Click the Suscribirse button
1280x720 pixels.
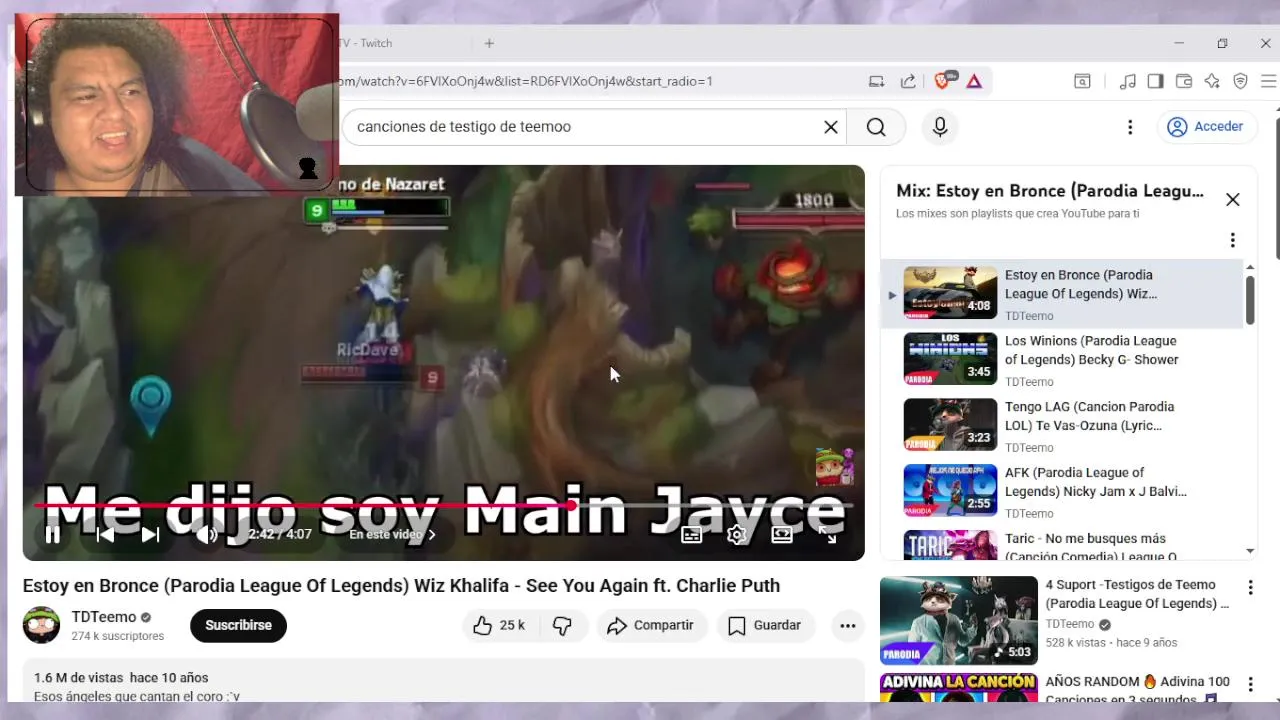click(238, 625)
